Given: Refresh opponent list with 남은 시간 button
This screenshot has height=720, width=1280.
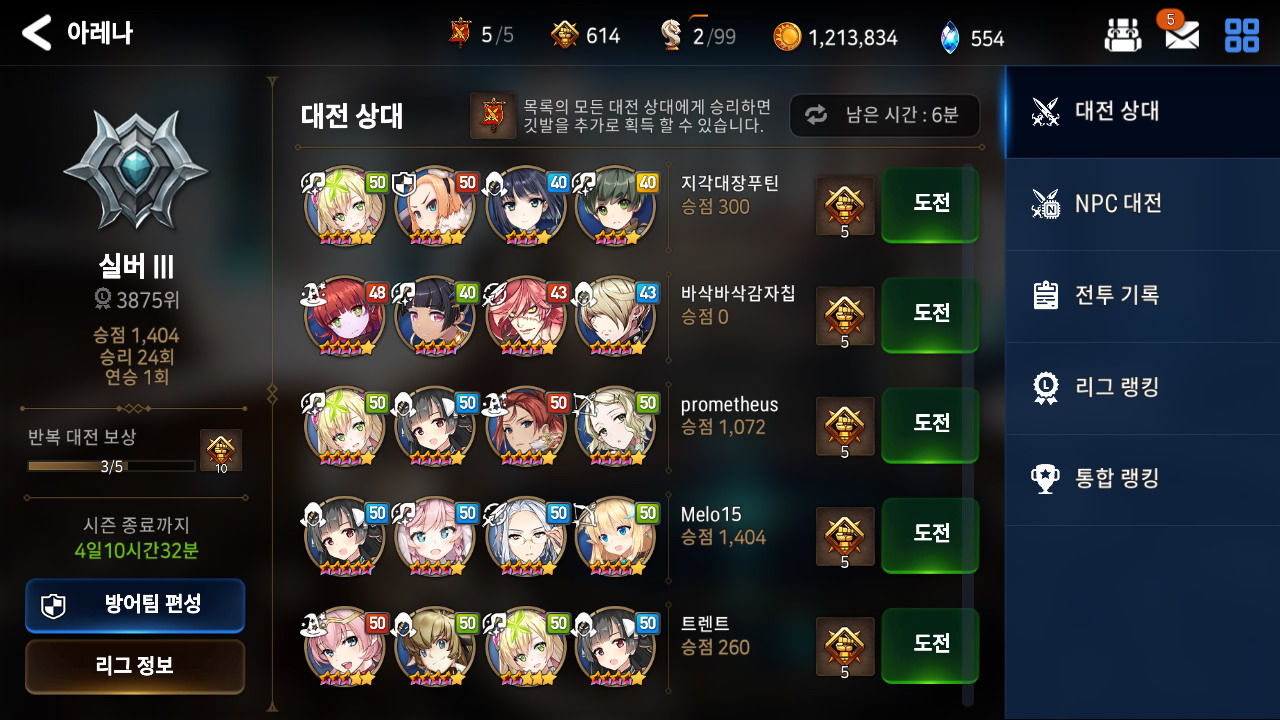Looking at the screenshot, I should tap(884, 115).
